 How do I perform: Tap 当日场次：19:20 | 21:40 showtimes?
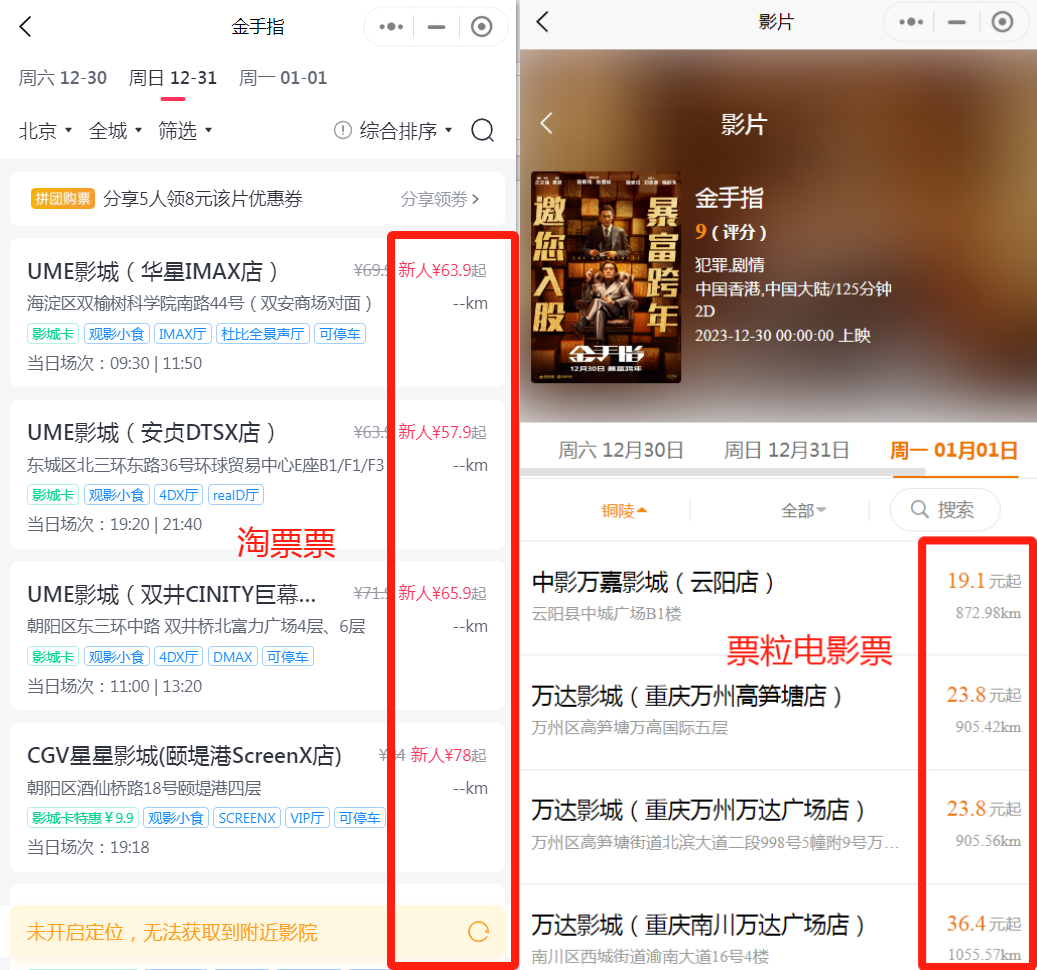click(114, 524)
